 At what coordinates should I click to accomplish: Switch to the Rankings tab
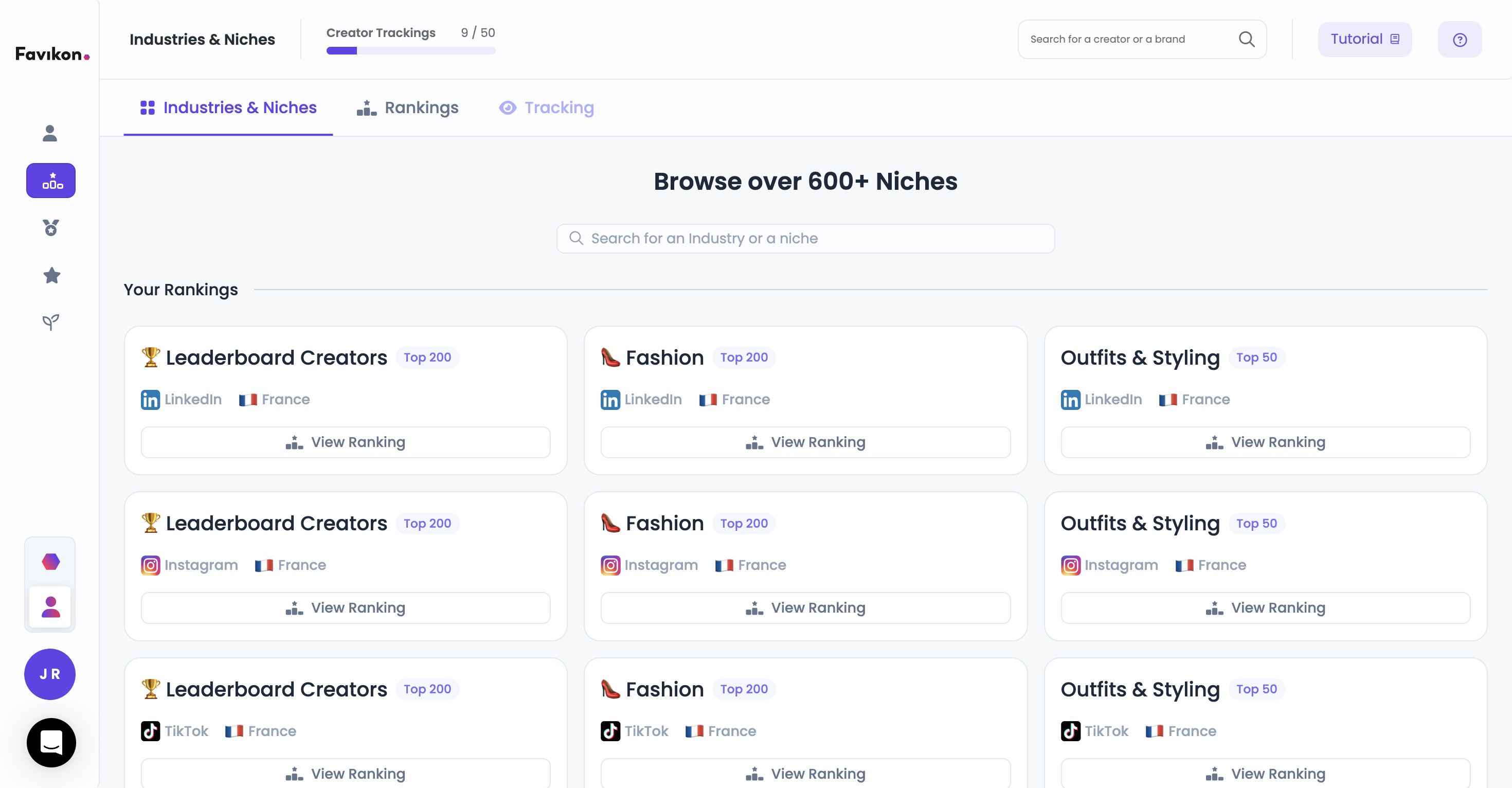pyautogui.click(x=407, y=108)
